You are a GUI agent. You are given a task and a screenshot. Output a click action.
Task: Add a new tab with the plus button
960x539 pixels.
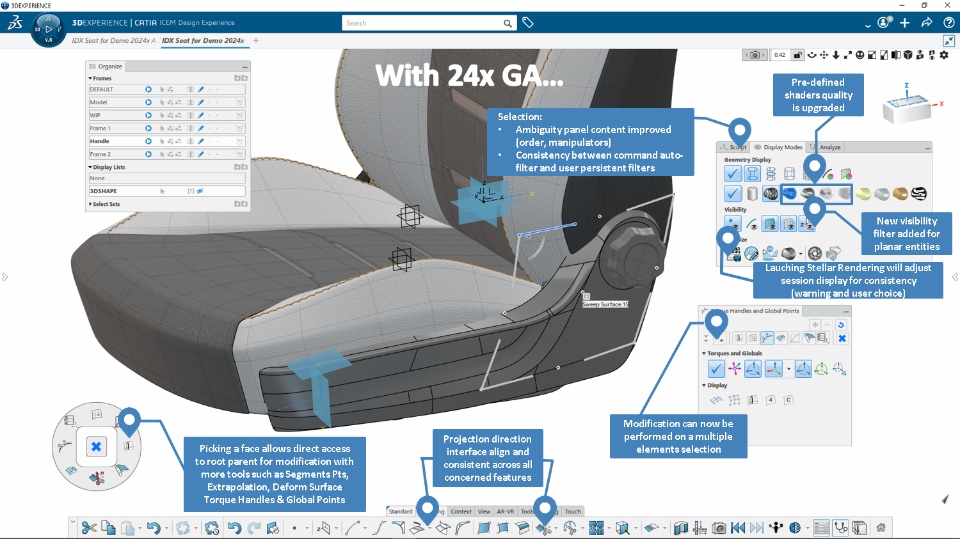click(x=256, y=40)
